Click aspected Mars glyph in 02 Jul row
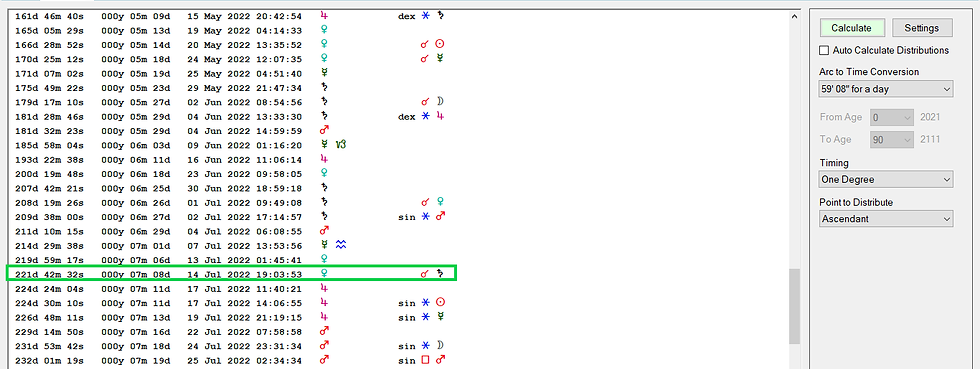980x369 pixels. click(x=440, y=216)
